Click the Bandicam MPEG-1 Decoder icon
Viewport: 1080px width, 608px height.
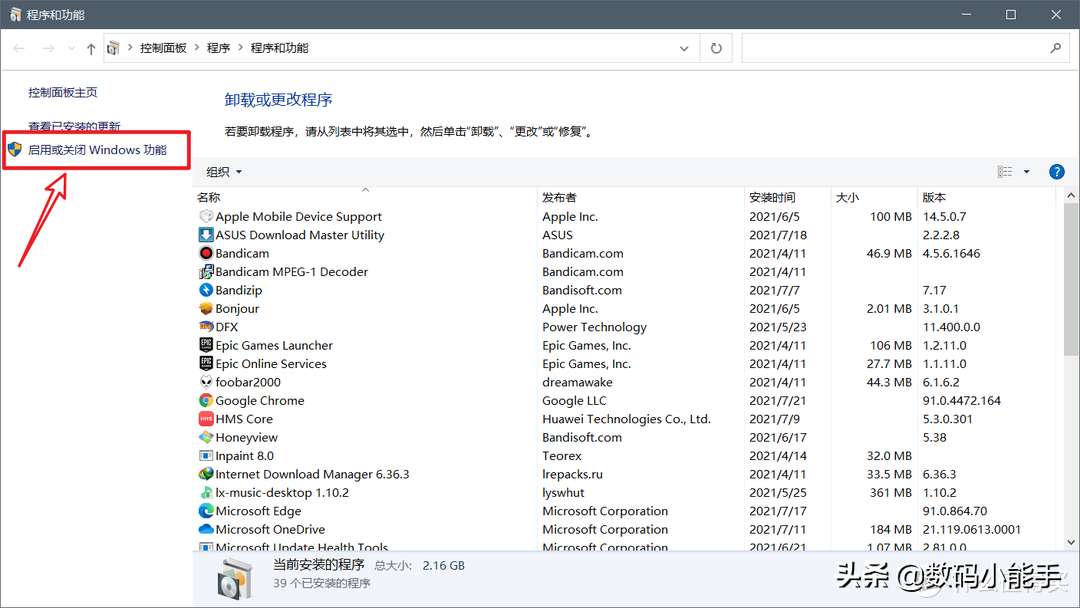point(206,272)
